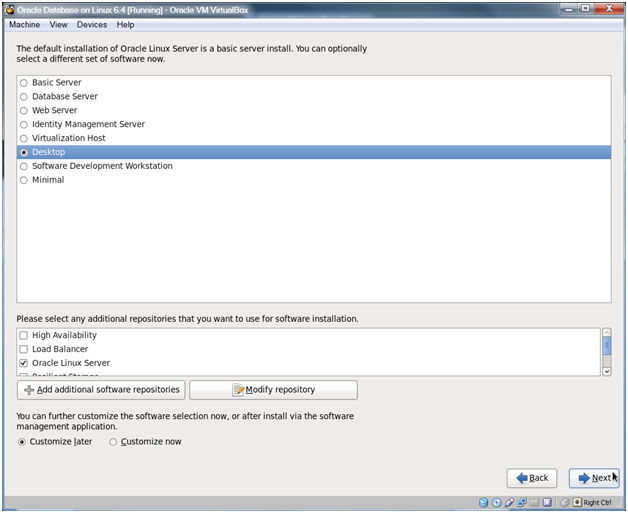The width and height of the screenshot is (628, 513).
Task: Click the display status icon
Action: coord(546,503)
